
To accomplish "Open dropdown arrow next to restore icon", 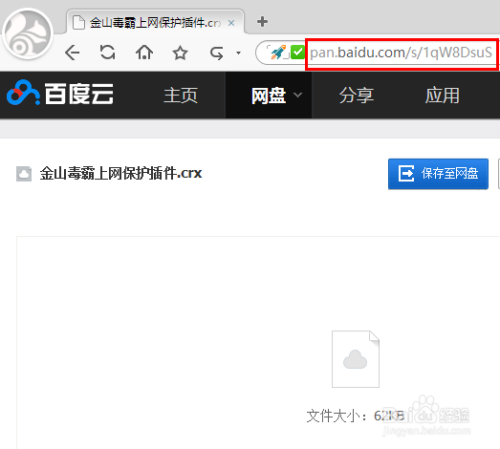I will coord(238,53).
